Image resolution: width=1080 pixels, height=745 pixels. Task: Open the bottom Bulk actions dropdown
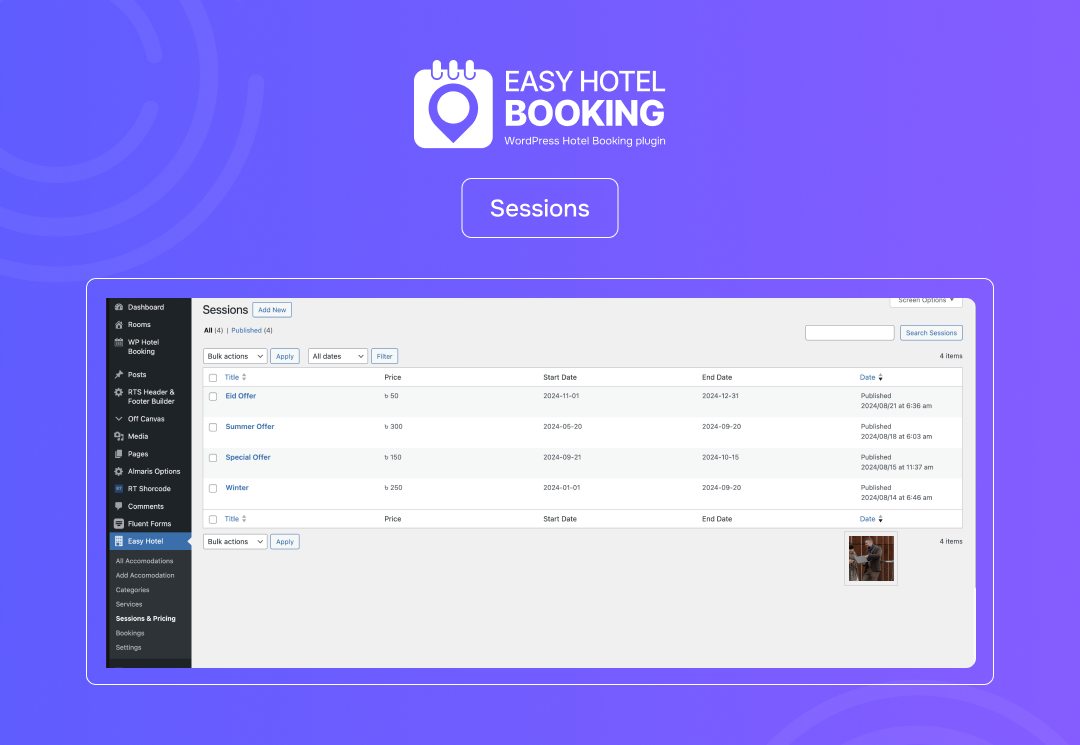point(235,542)
